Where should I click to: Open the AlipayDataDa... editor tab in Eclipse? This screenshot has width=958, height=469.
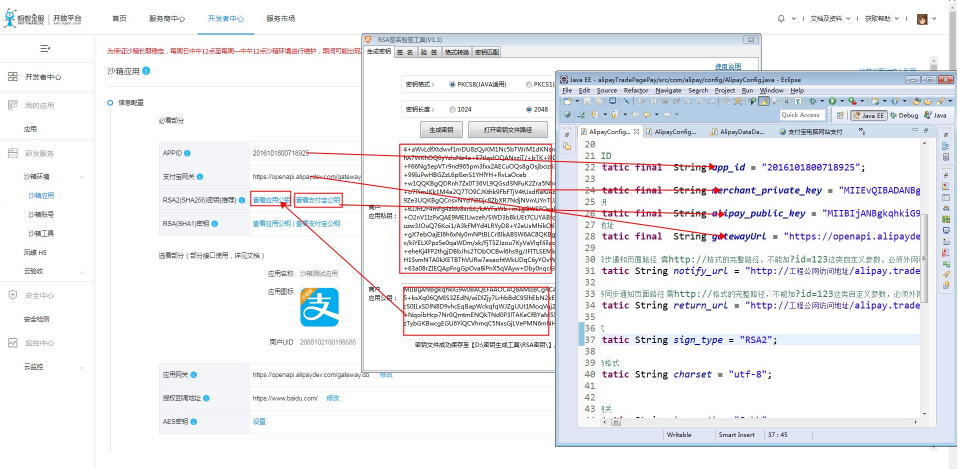pos(738,131)
